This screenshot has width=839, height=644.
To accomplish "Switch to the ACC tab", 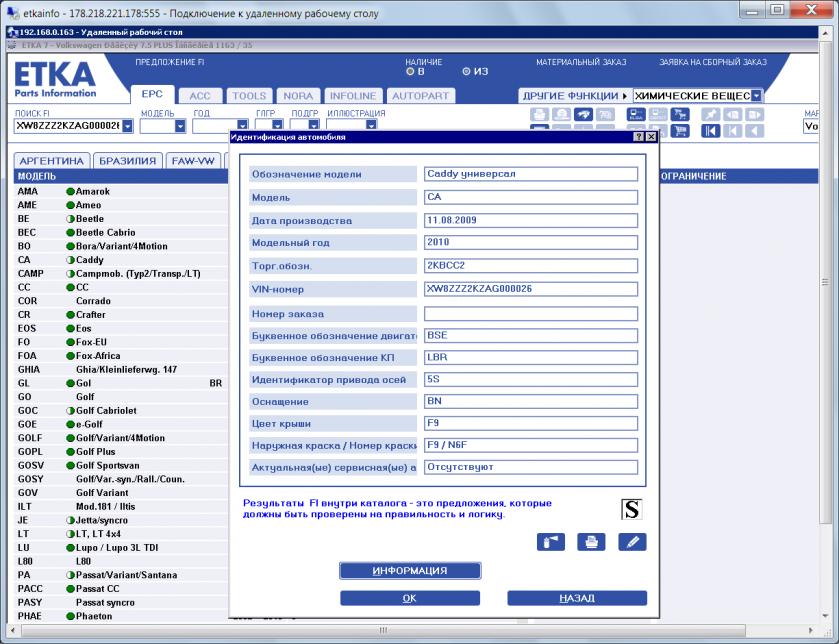I will click(x=200, y=96).
